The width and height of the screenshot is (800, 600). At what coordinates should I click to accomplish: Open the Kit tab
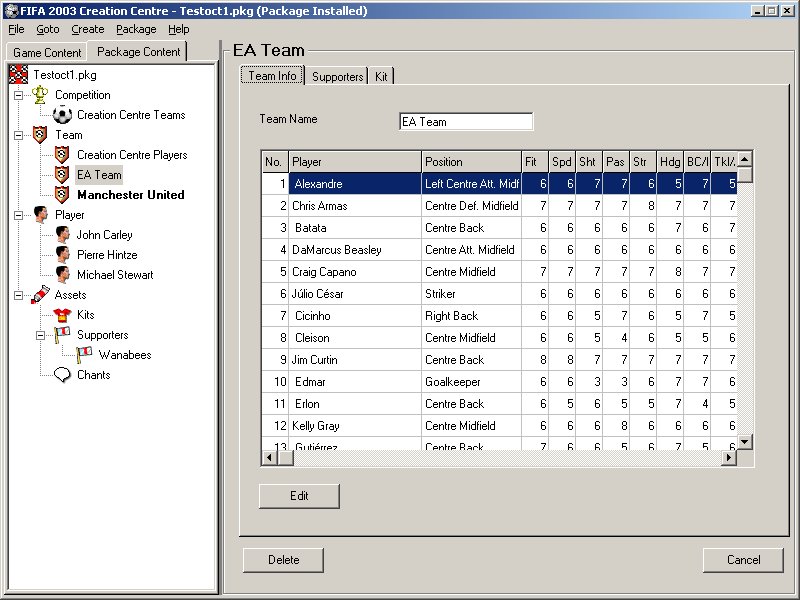pos(381,77)
